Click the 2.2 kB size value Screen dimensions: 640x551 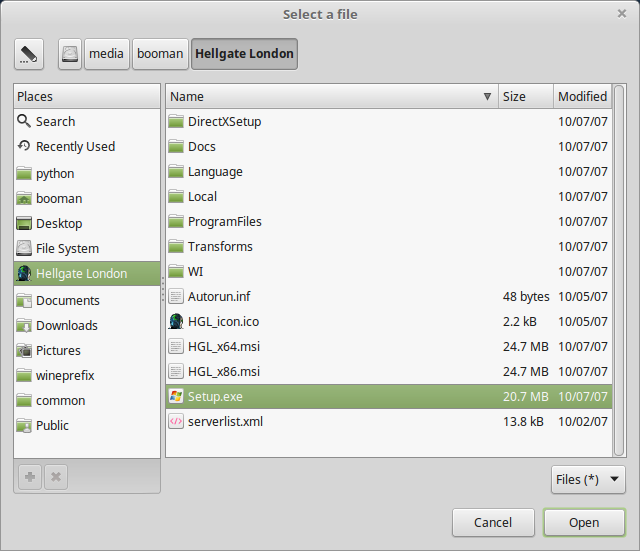point(520,321)
